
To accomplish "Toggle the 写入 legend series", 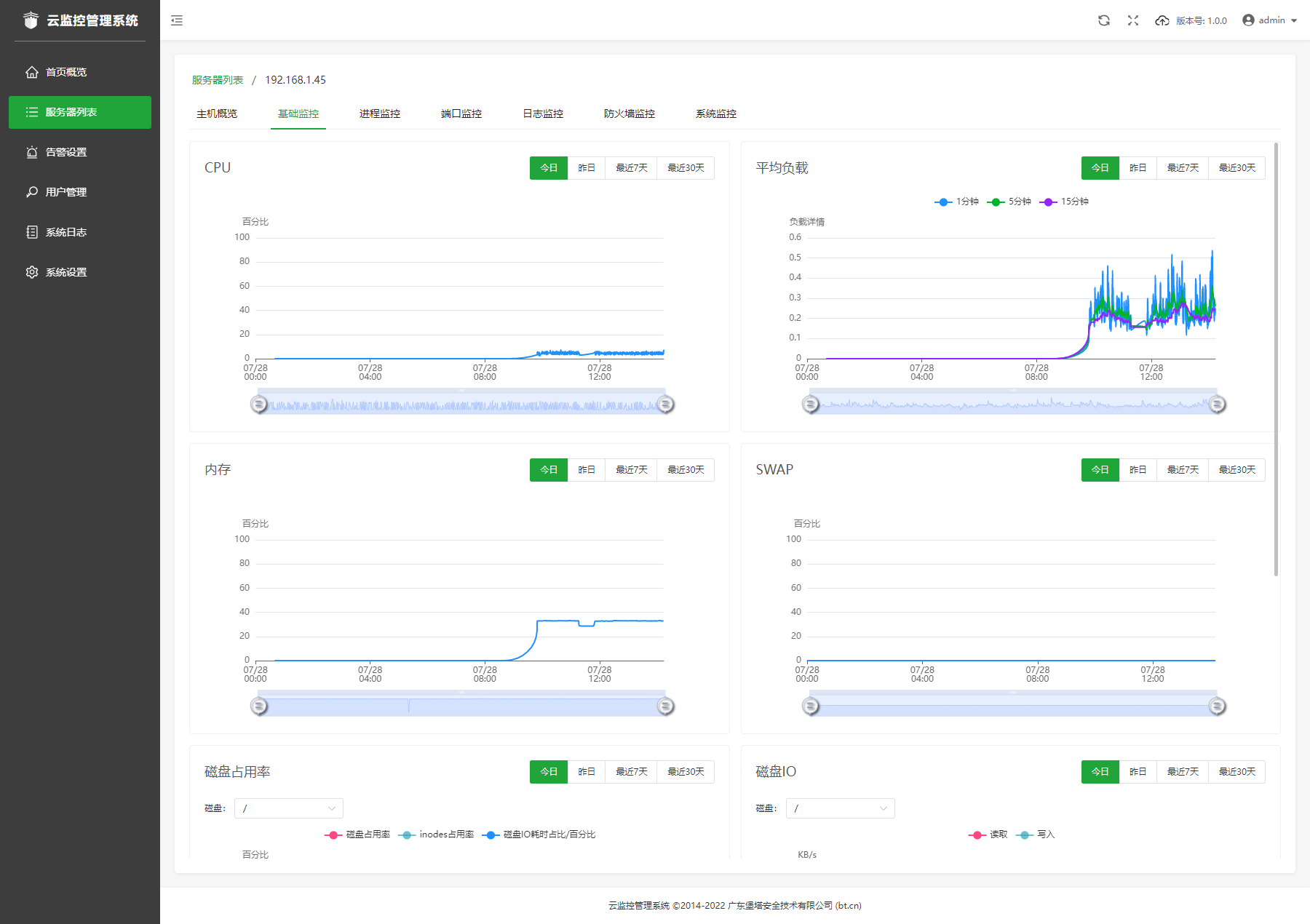I will 1036,835.
